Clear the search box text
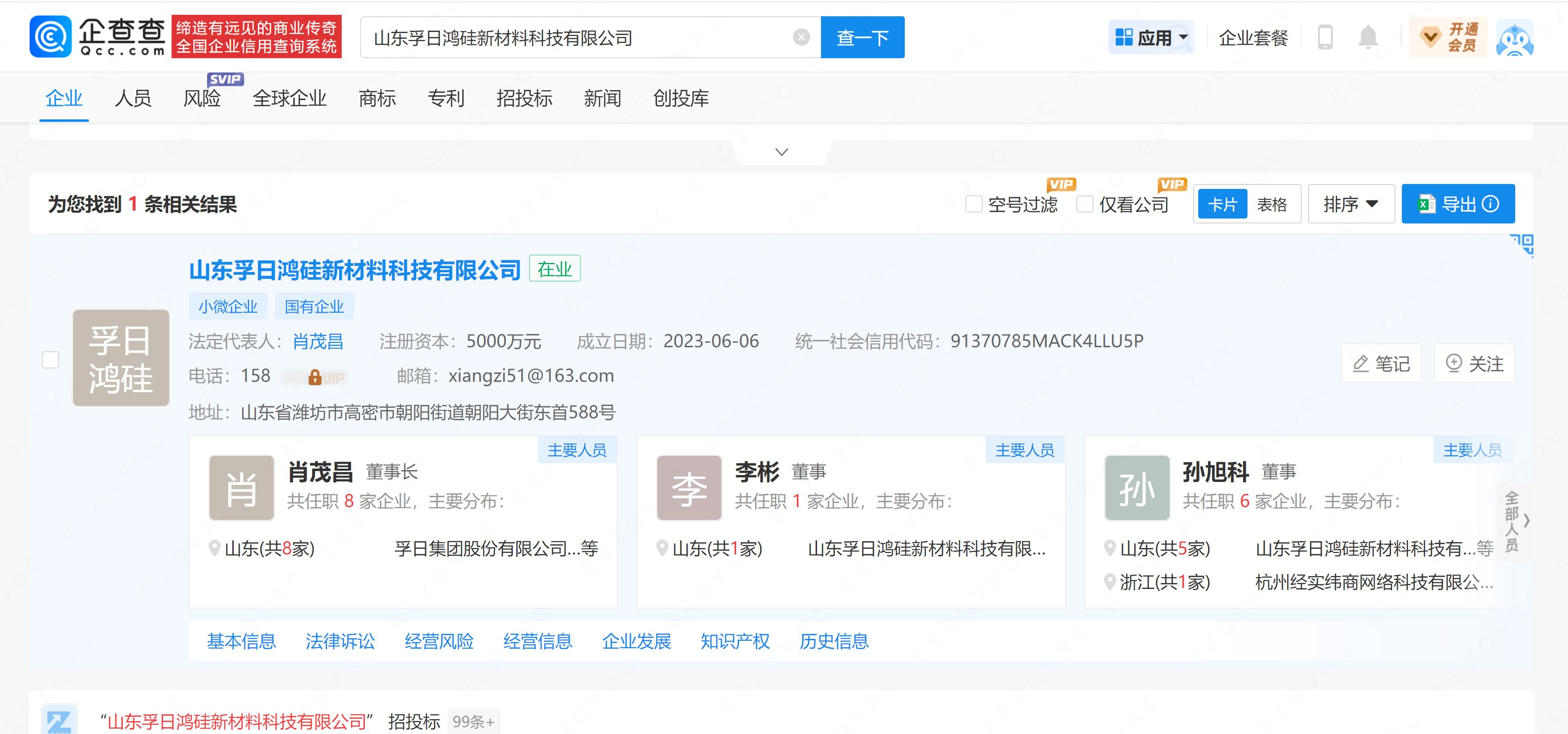This screenshot has height=734, width=1568. [801, 37]
